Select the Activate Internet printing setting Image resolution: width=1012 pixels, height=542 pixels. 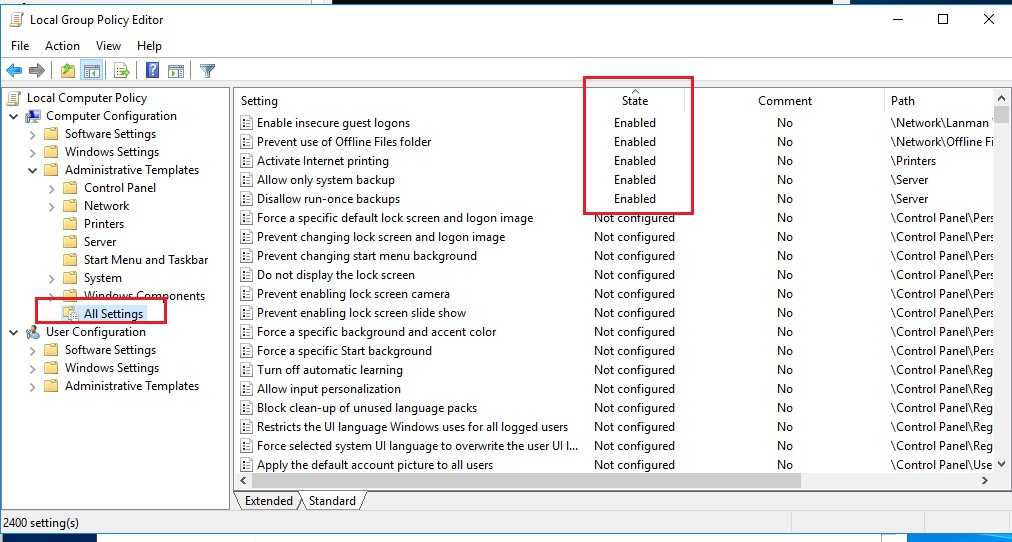[322, 161]
